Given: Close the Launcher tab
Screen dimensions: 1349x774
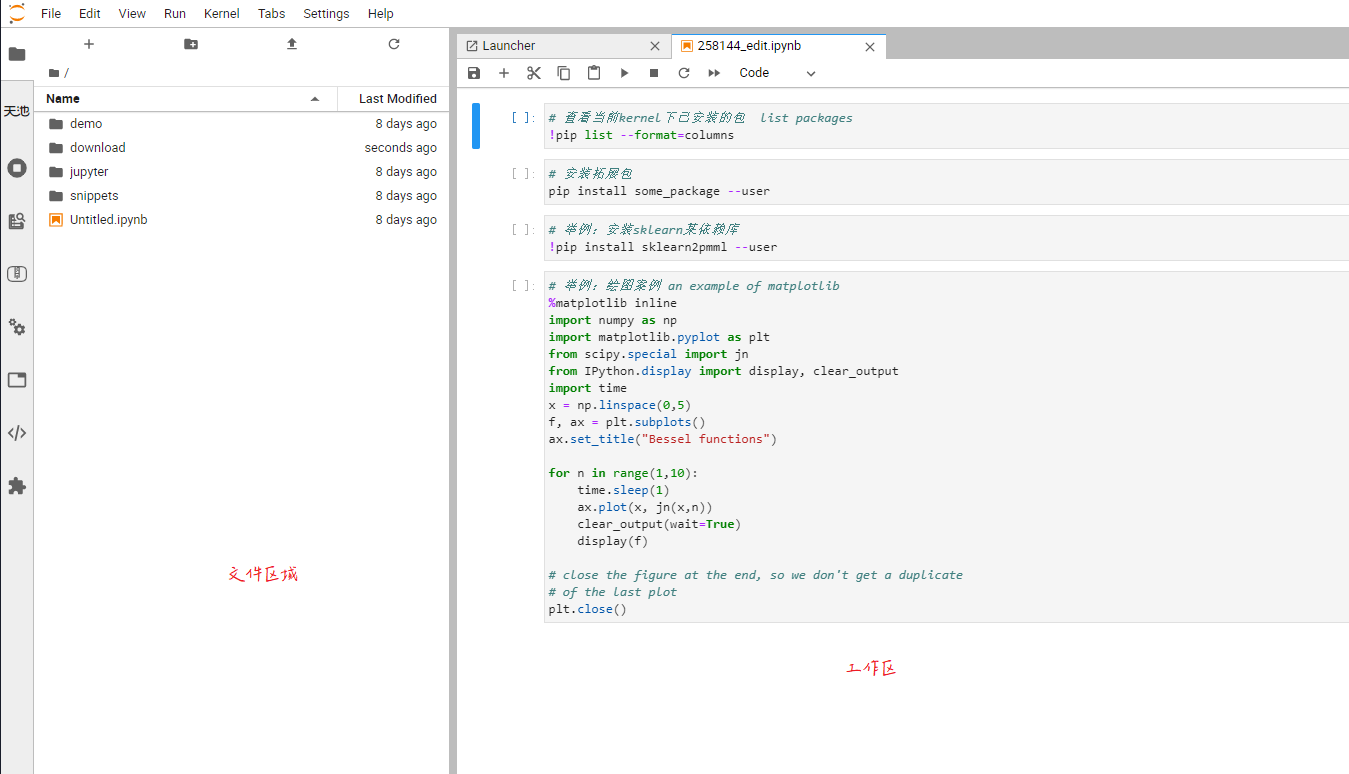Looking at the screenshot, I should [655, 46].
